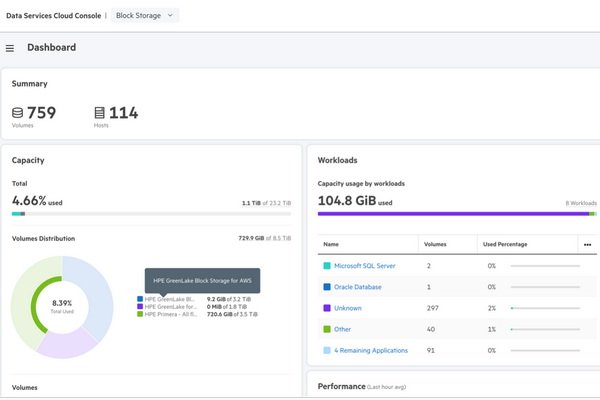This screenshot has height=400, width=600.
Task: Expand the Block Storage service dropdown
Action: 145,15
